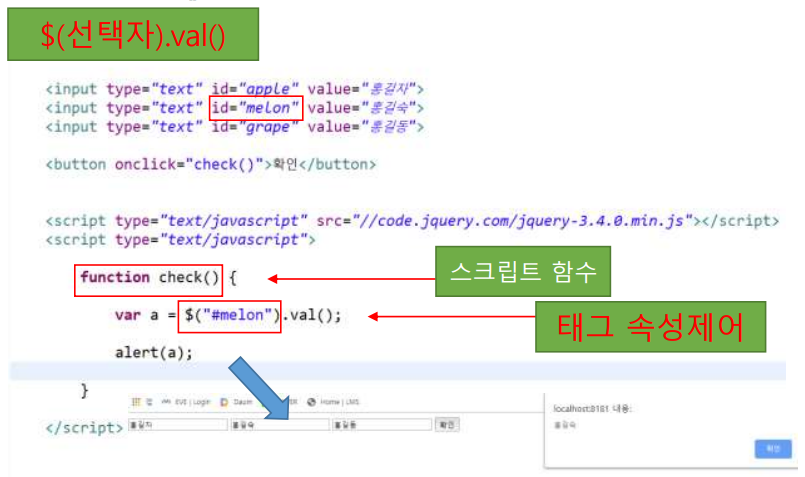Click the code line 'alert(a);'

point(154,353)
